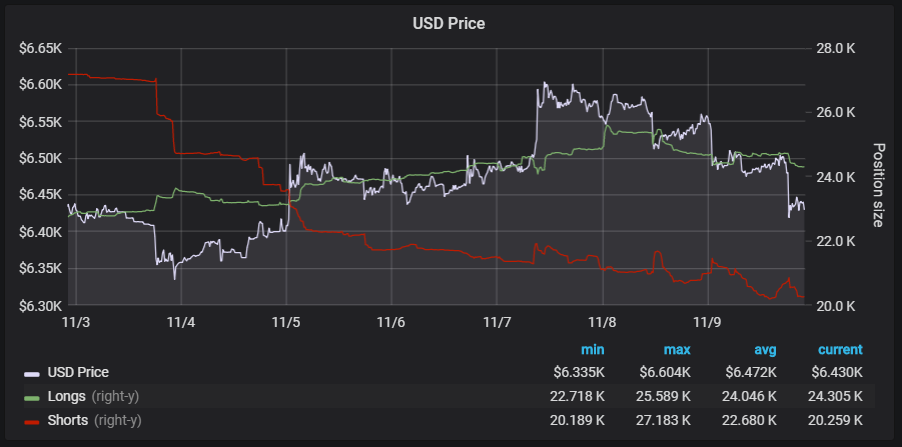This screenshot has height=447, width=902.
Task: Open the red Shorts legend color picker
Action: [x=33, y=421]
